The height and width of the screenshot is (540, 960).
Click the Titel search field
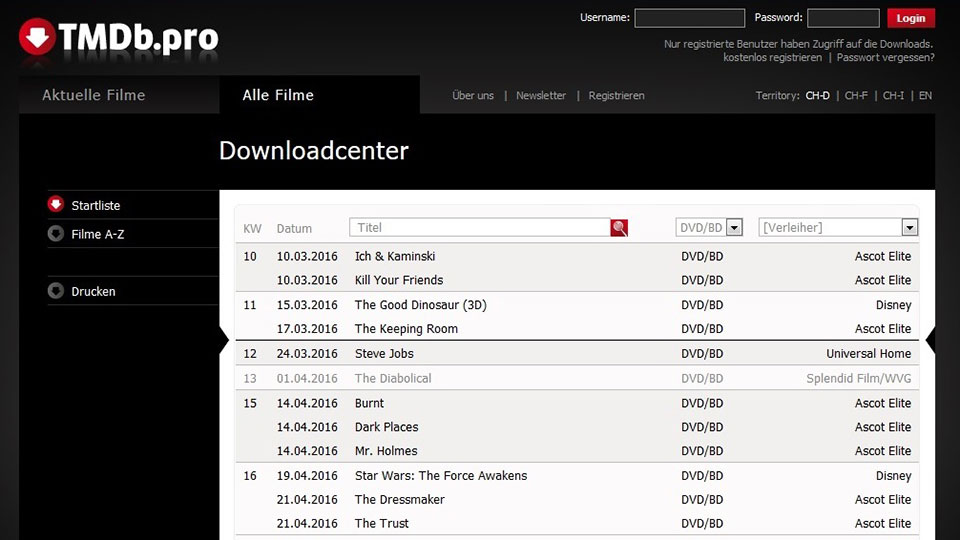point(480,228)
